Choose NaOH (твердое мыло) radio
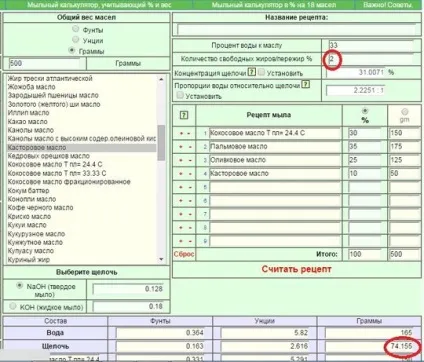Screen dimensions: 424x362 (20, 286)
